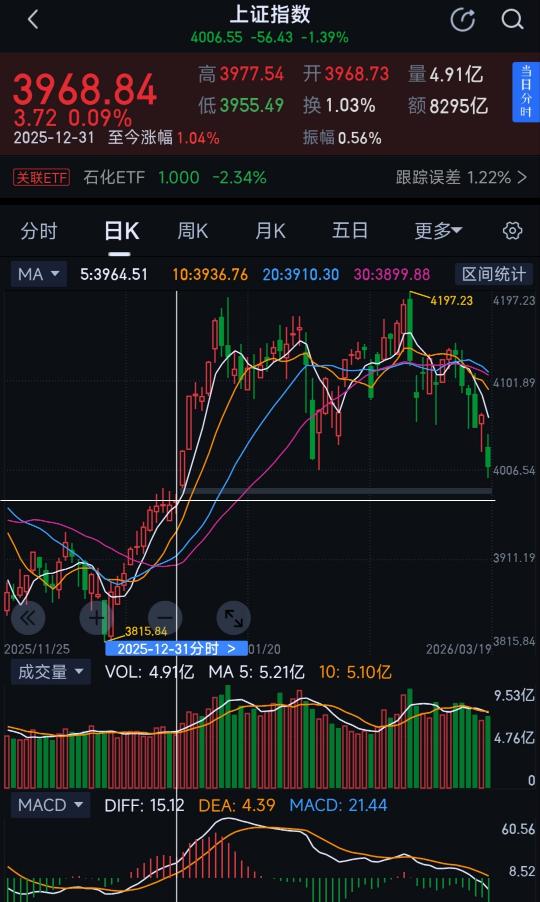Viewport: 540px width, 902px height.
Task: Tap the 30:3899.88 MA value
Action: pos(392,275)
